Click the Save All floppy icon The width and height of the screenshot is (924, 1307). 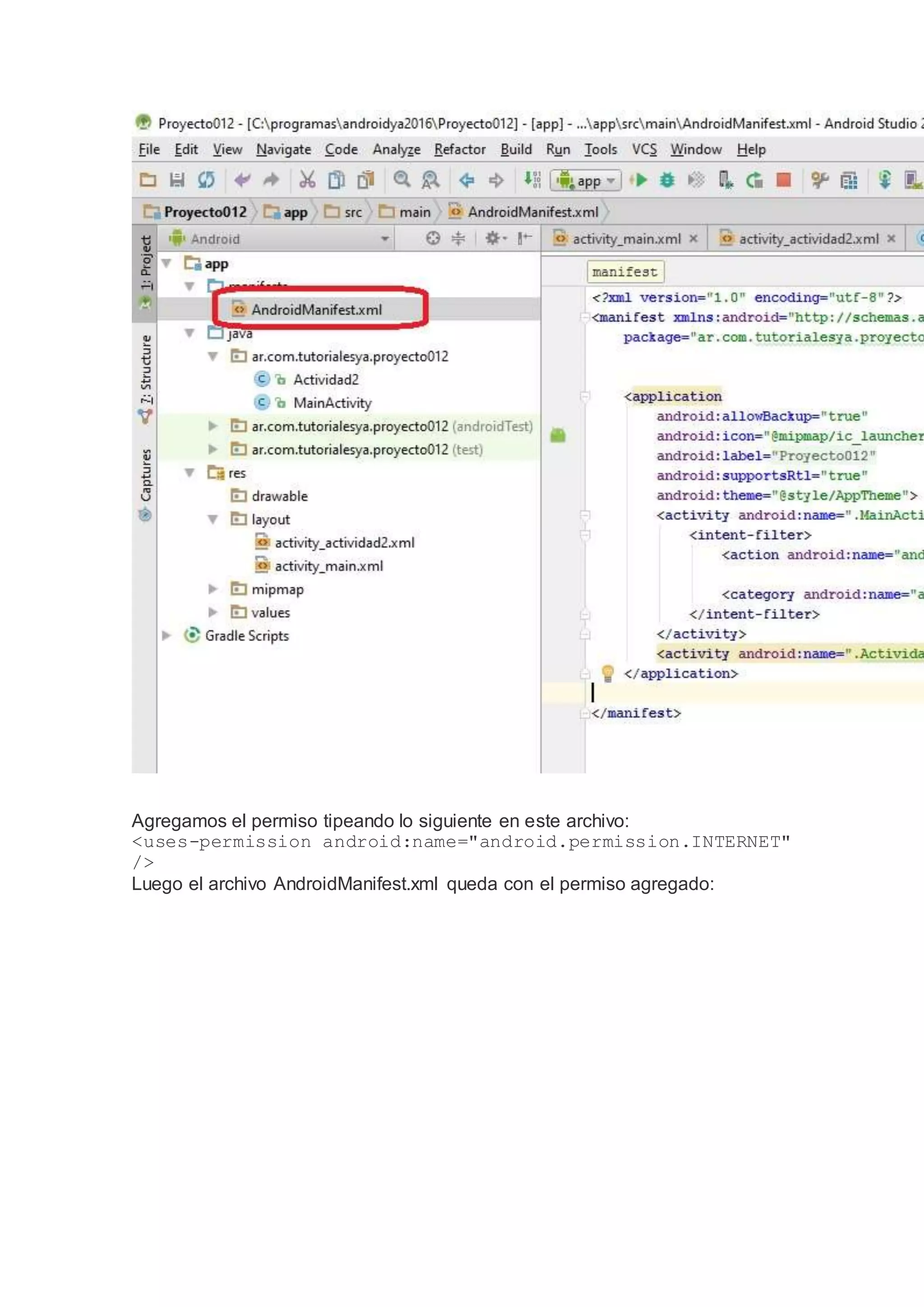177,180
